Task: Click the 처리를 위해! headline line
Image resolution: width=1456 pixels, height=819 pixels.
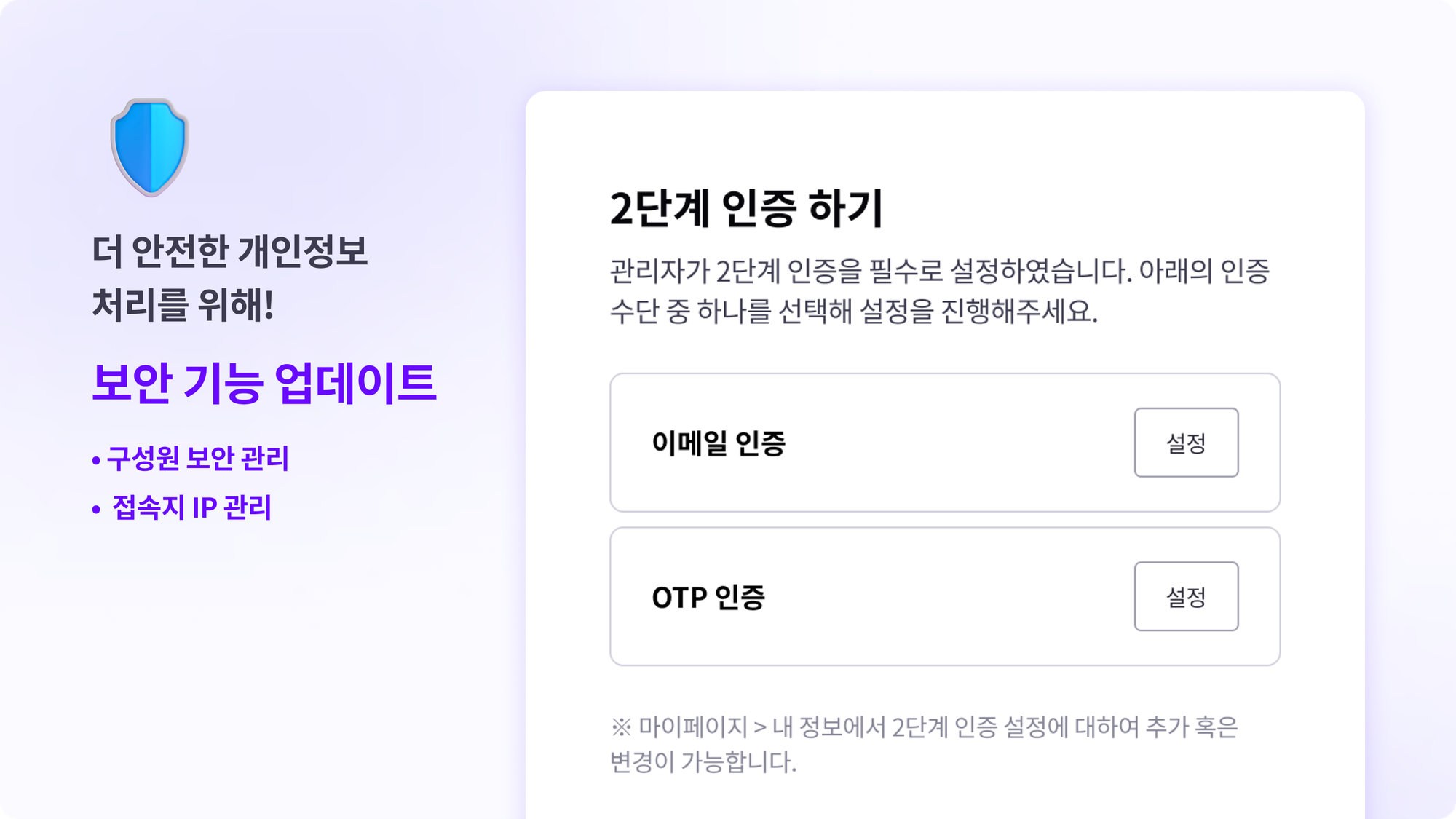Action: click(x=183, y=304)
